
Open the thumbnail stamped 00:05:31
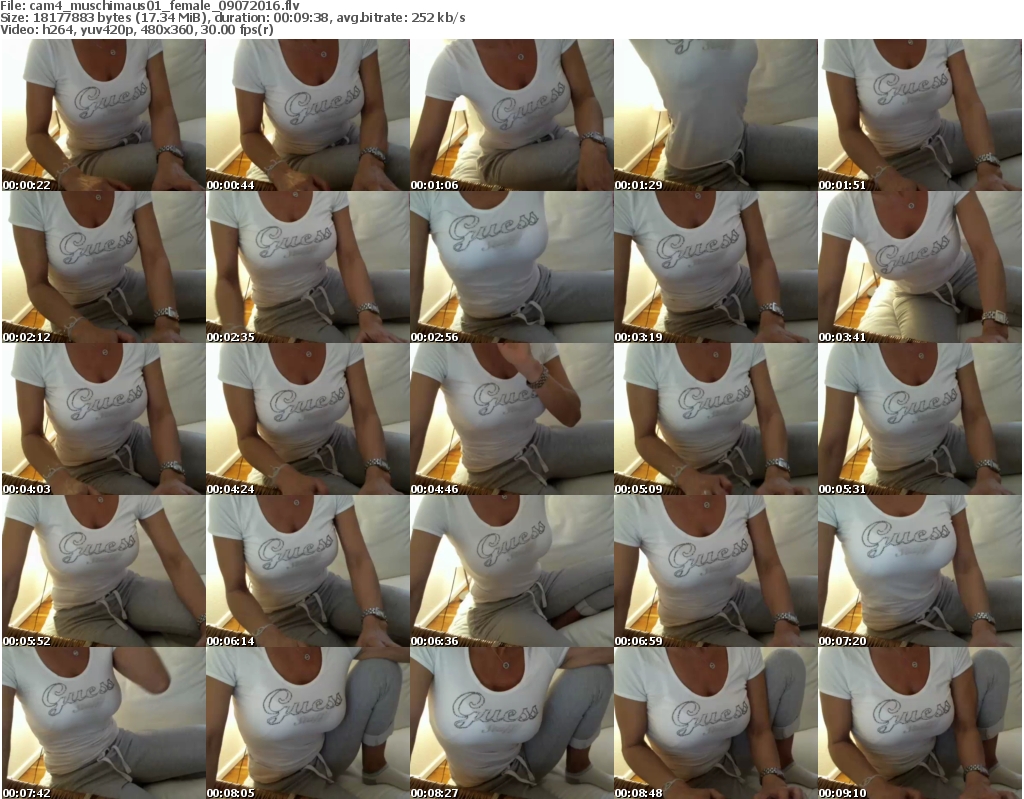click(x=920, y=419)
